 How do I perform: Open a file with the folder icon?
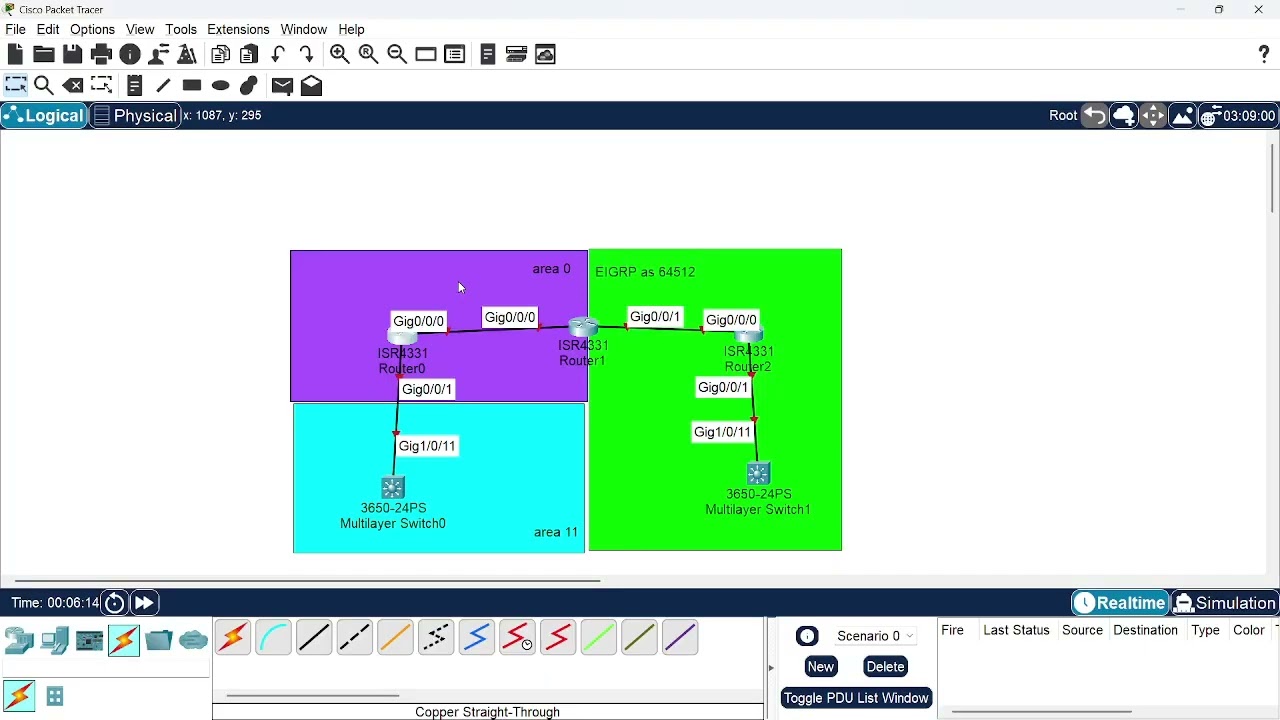[44, 54]
